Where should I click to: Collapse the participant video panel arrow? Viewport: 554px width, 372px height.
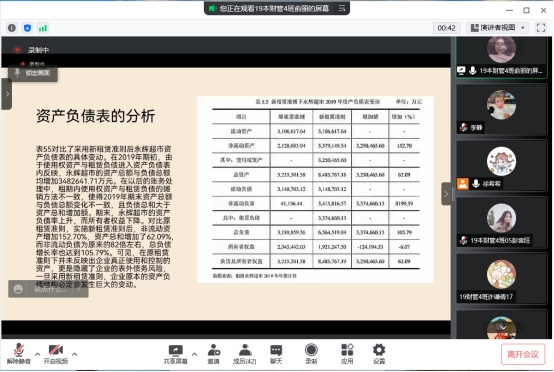pos(446,194)
